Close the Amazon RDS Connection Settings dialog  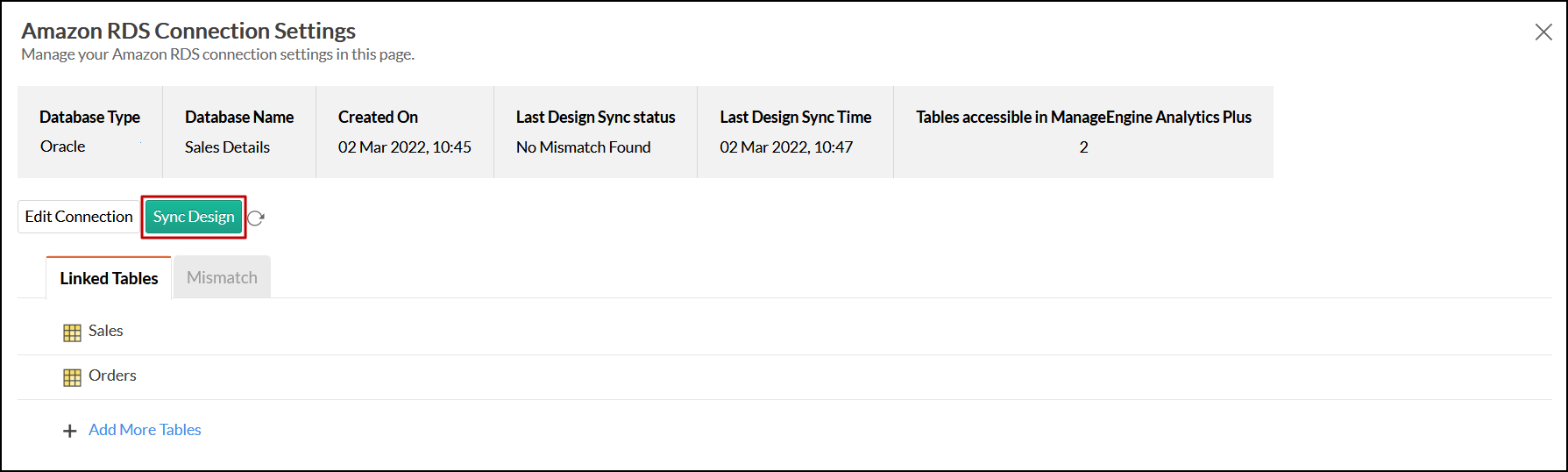[x=1543, y=32]
